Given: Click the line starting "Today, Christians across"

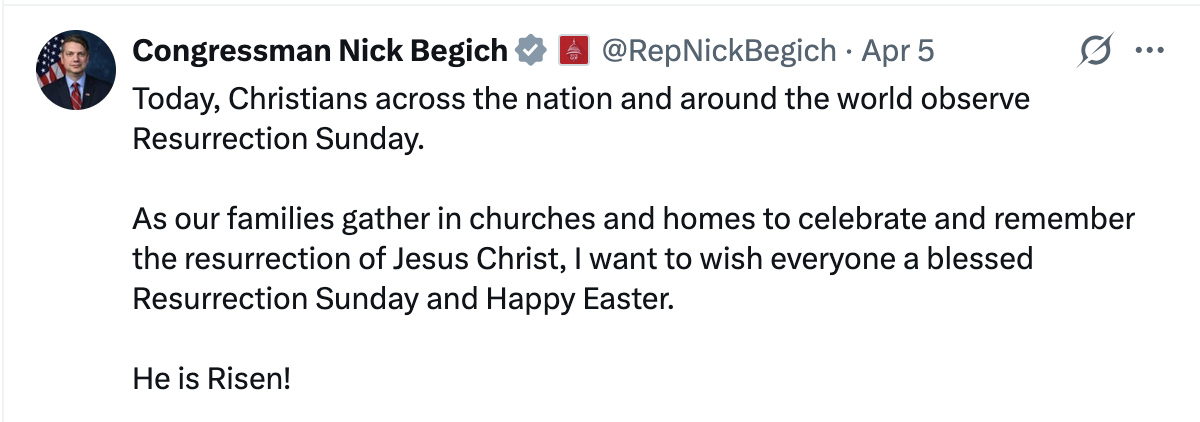Looking at the screenshot, I should [580, 99].
